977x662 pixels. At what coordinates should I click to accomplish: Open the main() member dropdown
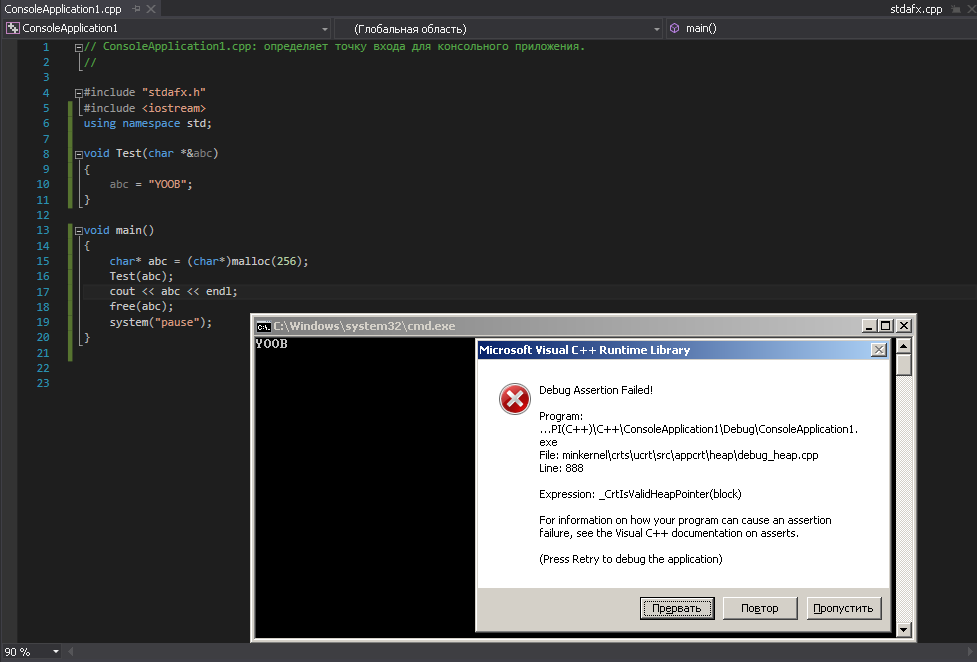coord(821,29)
